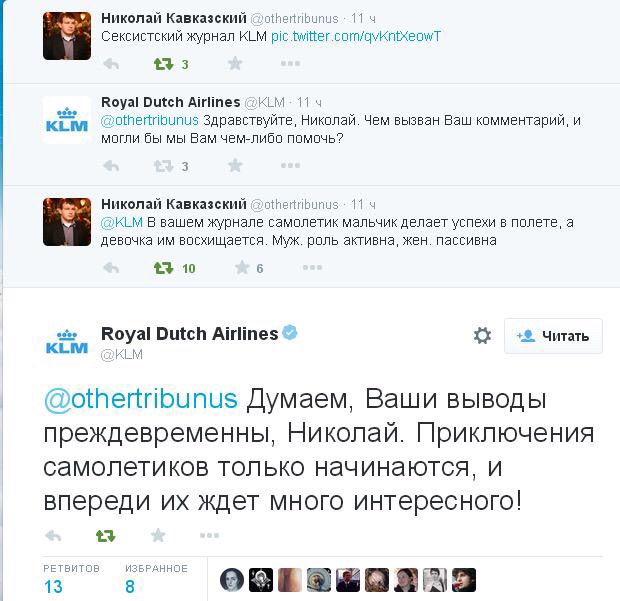
Task: Favorite KLM's tweet asking how to help
Action: click(x=236, y=166)
